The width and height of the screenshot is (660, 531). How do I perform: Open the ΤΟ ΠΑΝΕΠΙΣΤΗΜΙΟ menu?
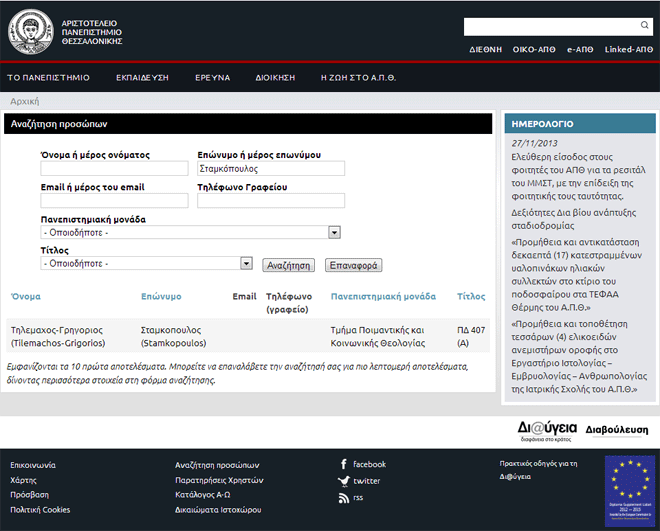49,77
